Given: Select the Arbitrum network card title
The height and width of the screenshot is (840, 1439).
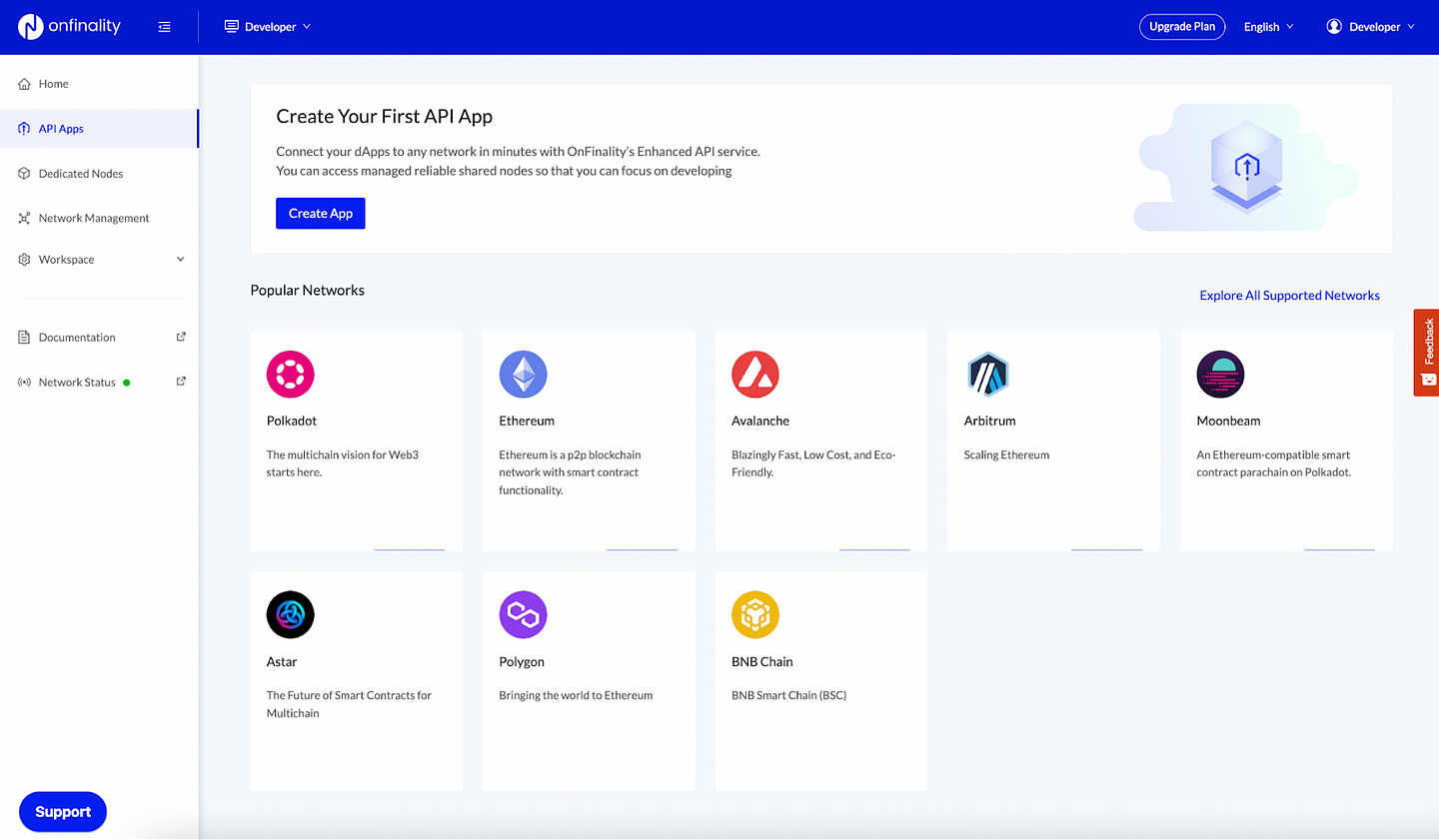Looking at the screenshot, I should [x=990, y=421].
